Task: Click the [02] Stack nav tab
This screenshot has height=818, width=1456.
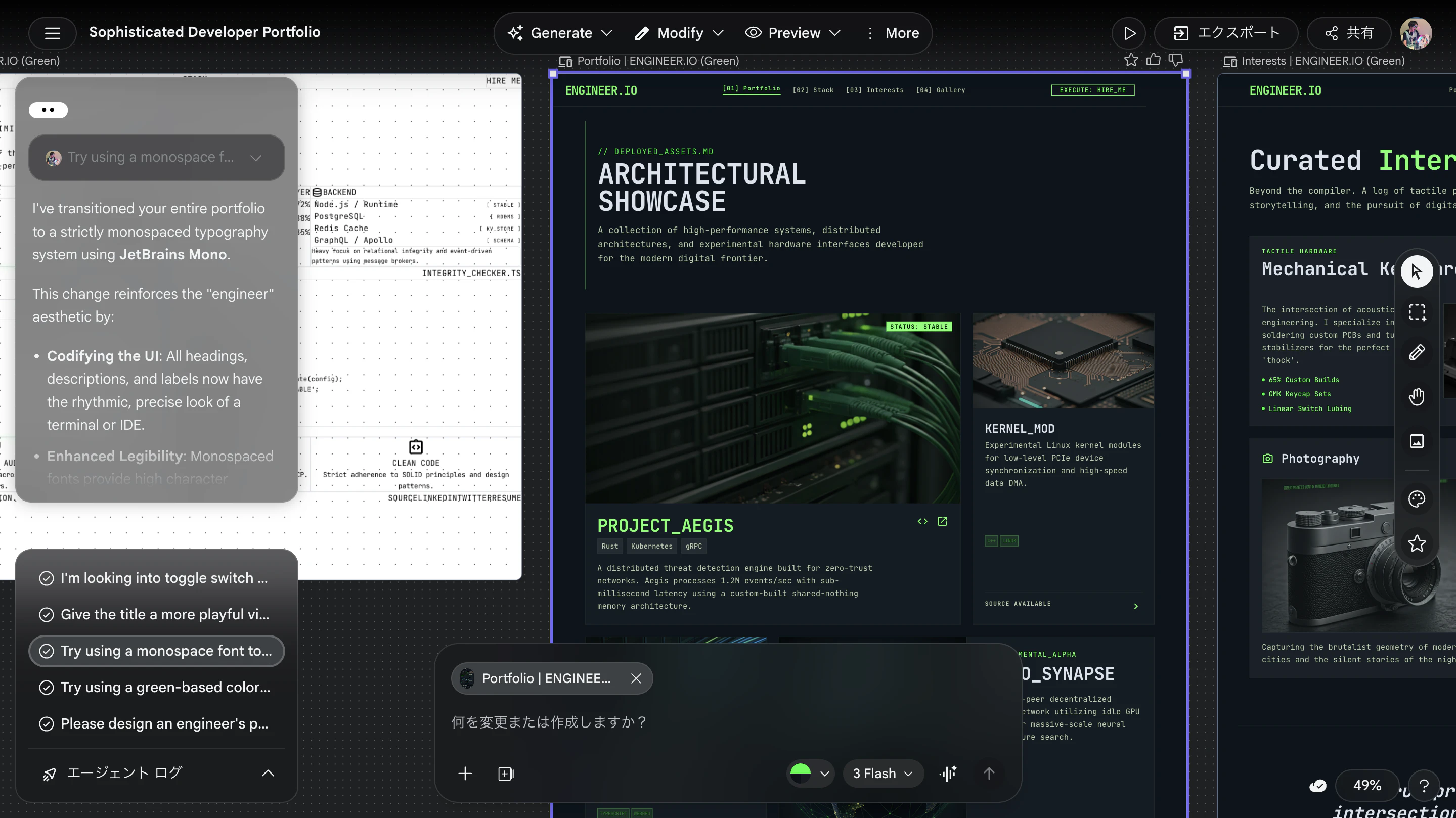Action: (813, 90)
